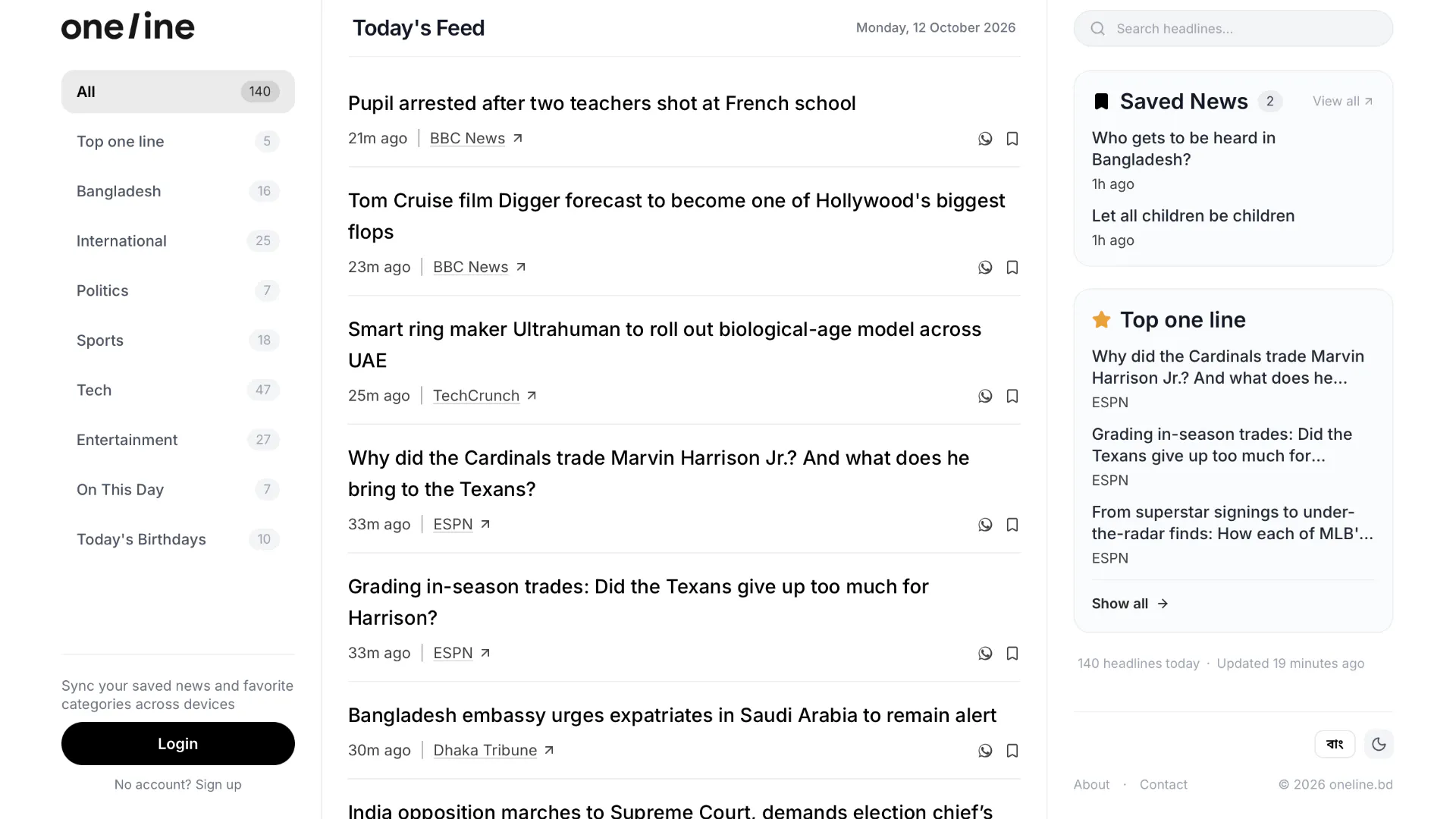Save the Bangladesh embassy Saudi Arabia headline
The width and height of the screenshot is (1456, 819).
[x=1012, y=751]
